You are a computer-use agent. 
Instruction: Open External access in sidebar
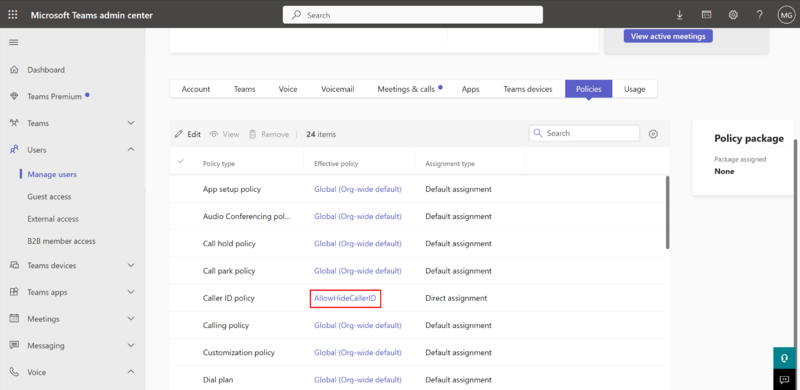point(53,219)
